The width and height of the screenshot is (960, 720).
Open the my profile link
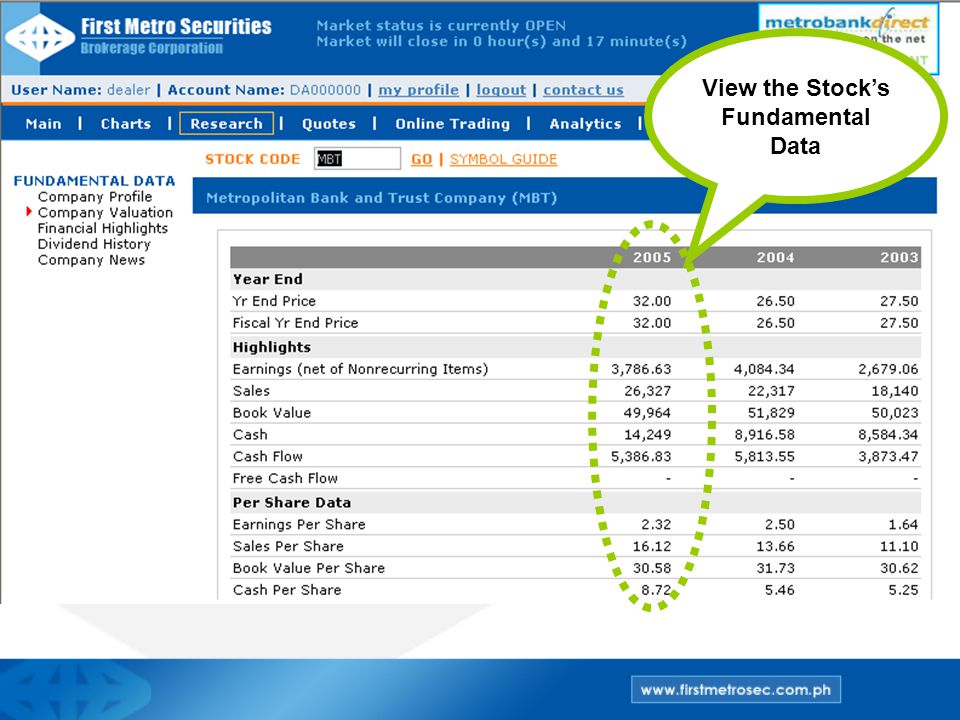point(418,90)
